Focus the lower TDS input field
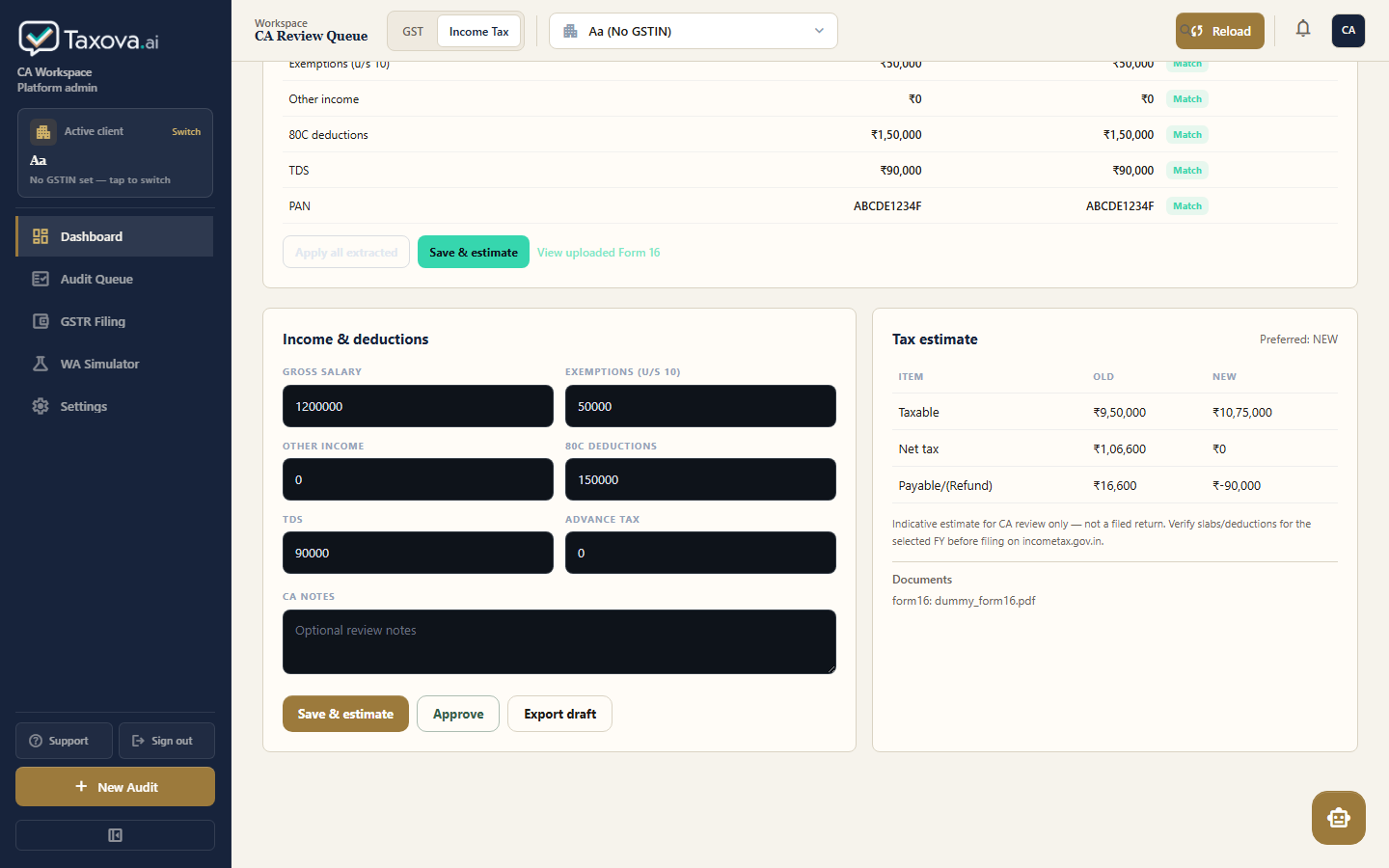The width and height of the screenshot is (1389, 868). pyautogui.click(x=418, y=553)
